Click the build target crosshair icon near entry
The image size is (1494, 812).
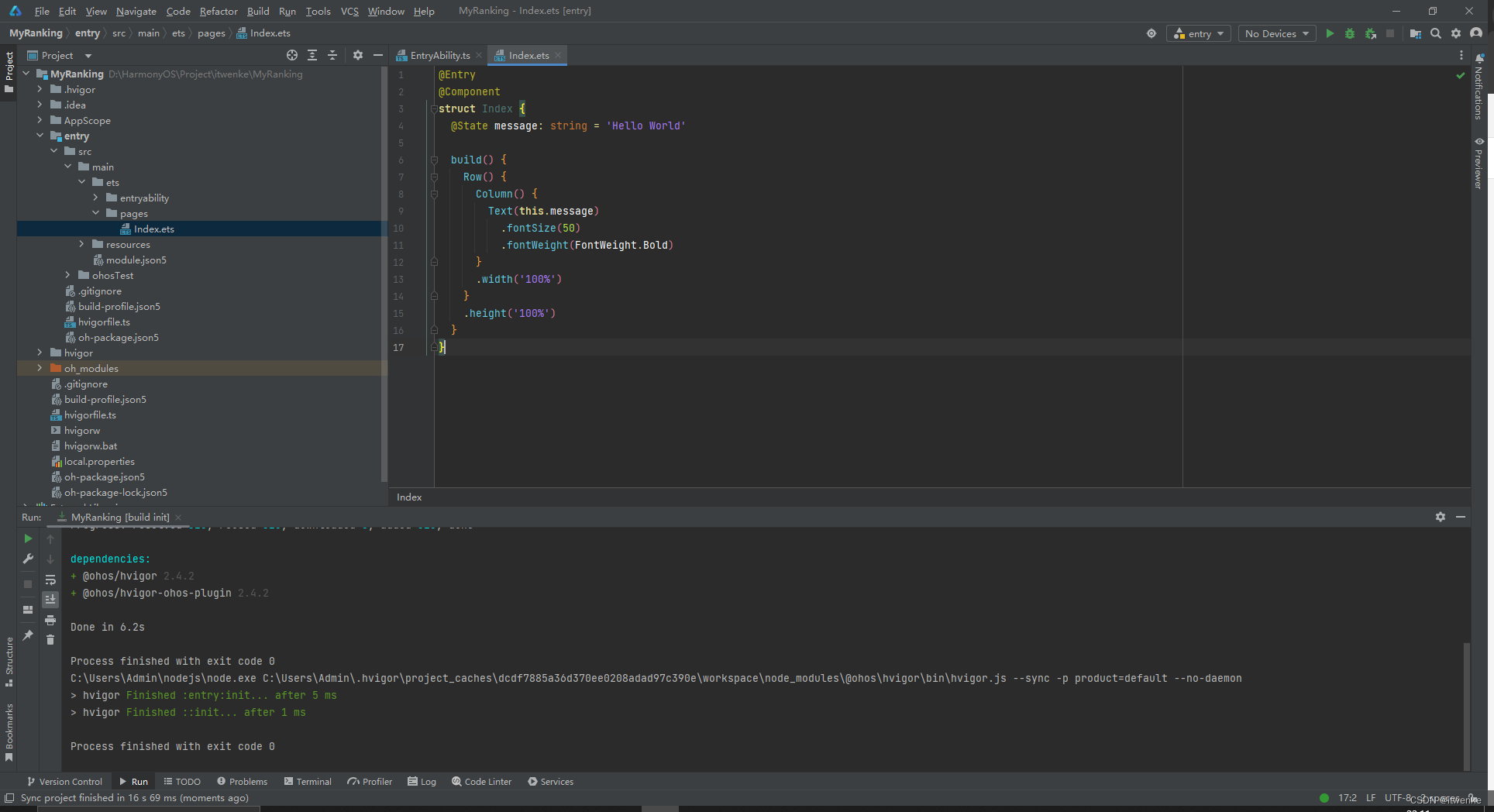pyautogui.click(x=1151, y=33)
